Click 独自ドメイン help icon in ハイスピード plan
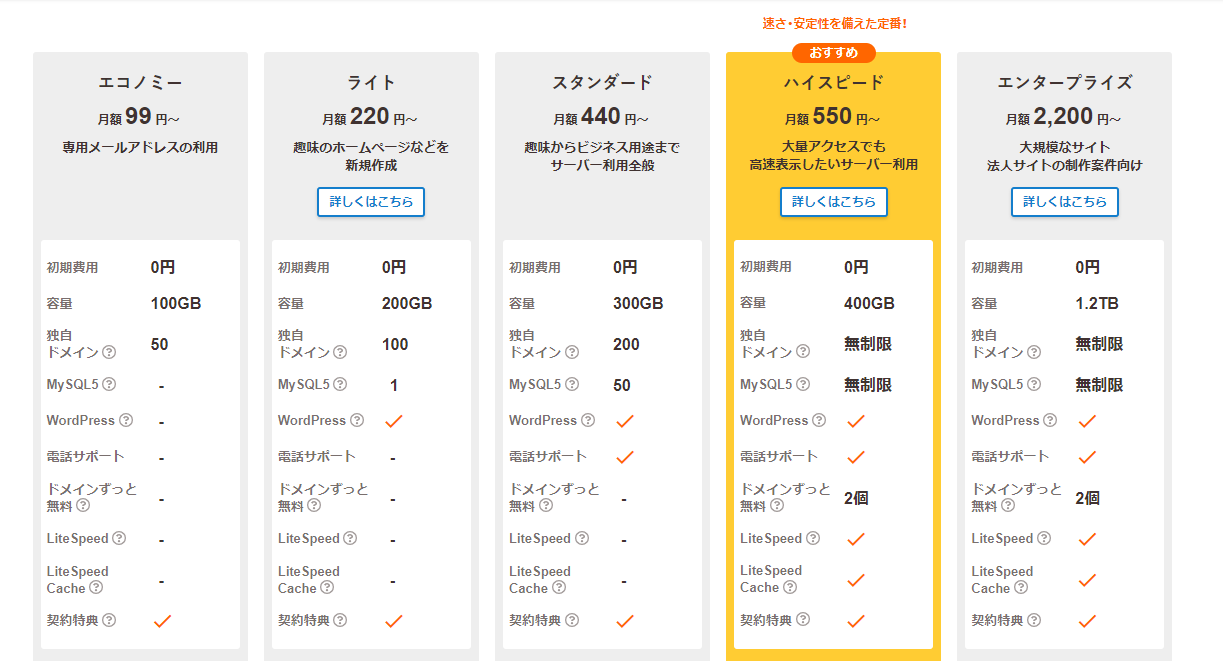 [803, 352]
